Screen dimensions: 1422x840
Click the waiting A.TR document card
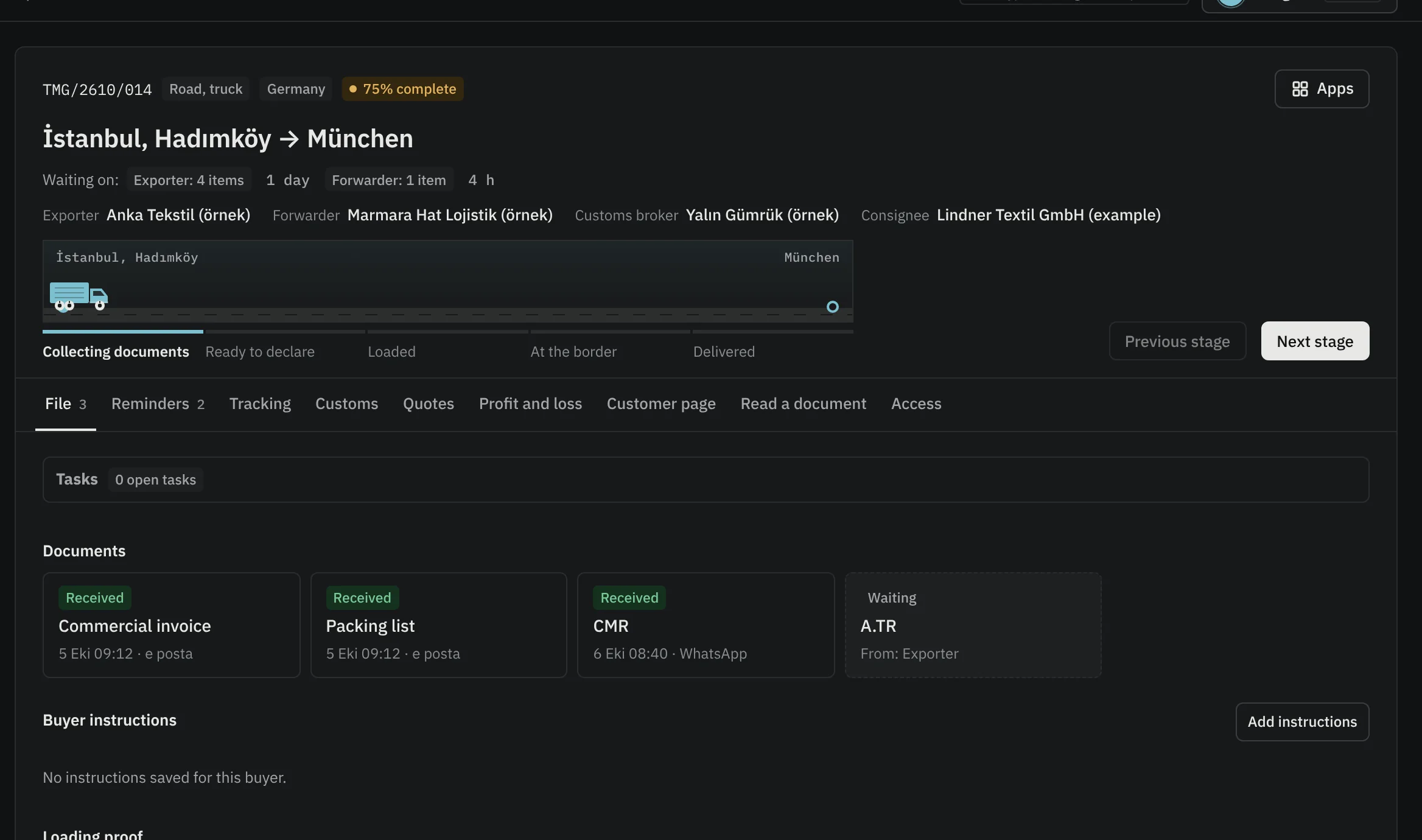(x=973, y=625)
